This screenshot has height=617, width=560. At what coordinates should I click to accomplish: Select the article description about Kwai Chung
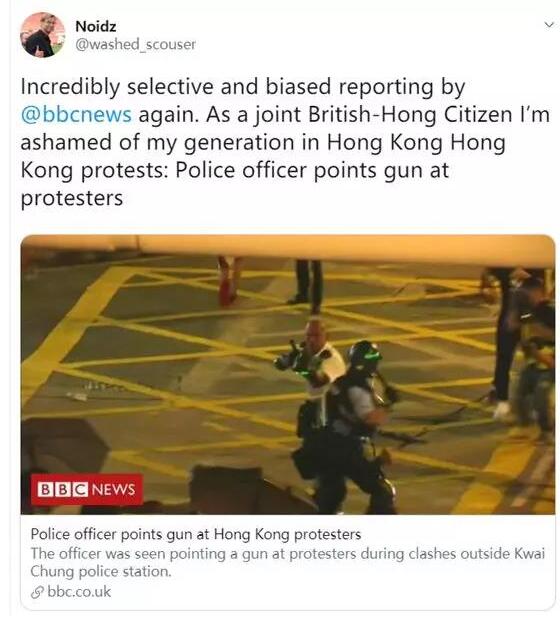(288, 562)
